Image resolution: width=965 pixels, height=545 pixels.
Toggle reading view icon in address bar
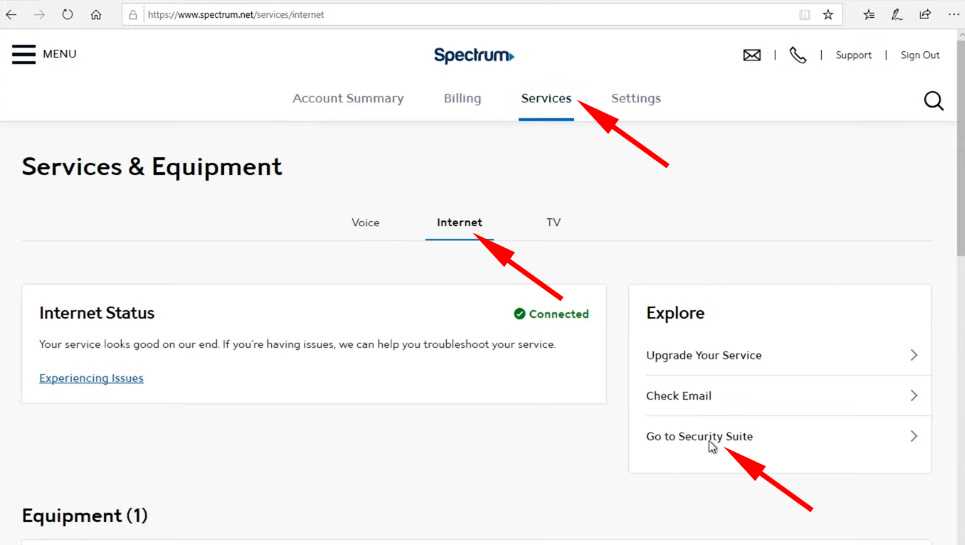click(x=804, y=15)
